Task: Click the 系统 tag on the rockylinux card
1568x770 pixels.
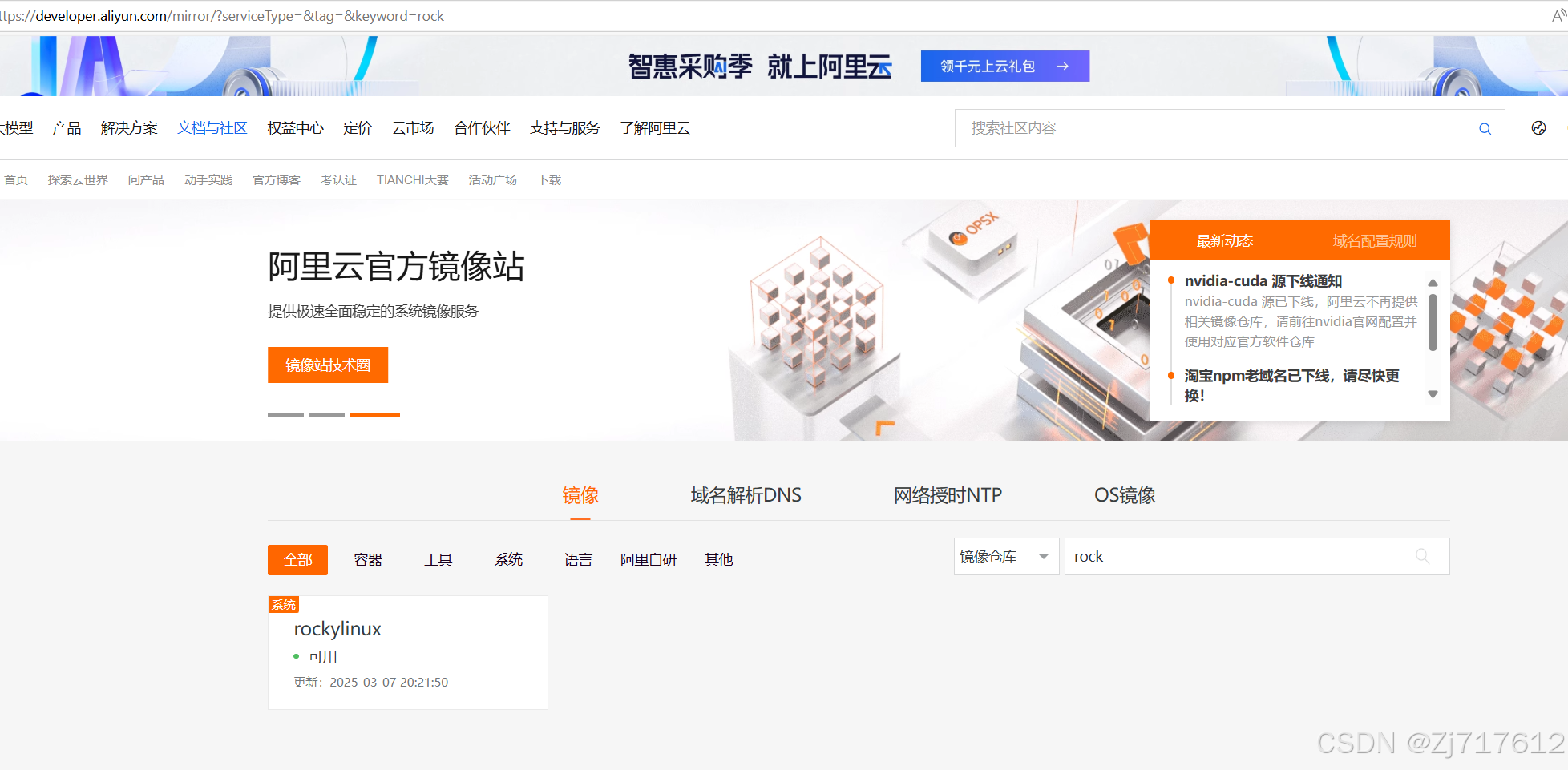Action: [x=284, y=604]
